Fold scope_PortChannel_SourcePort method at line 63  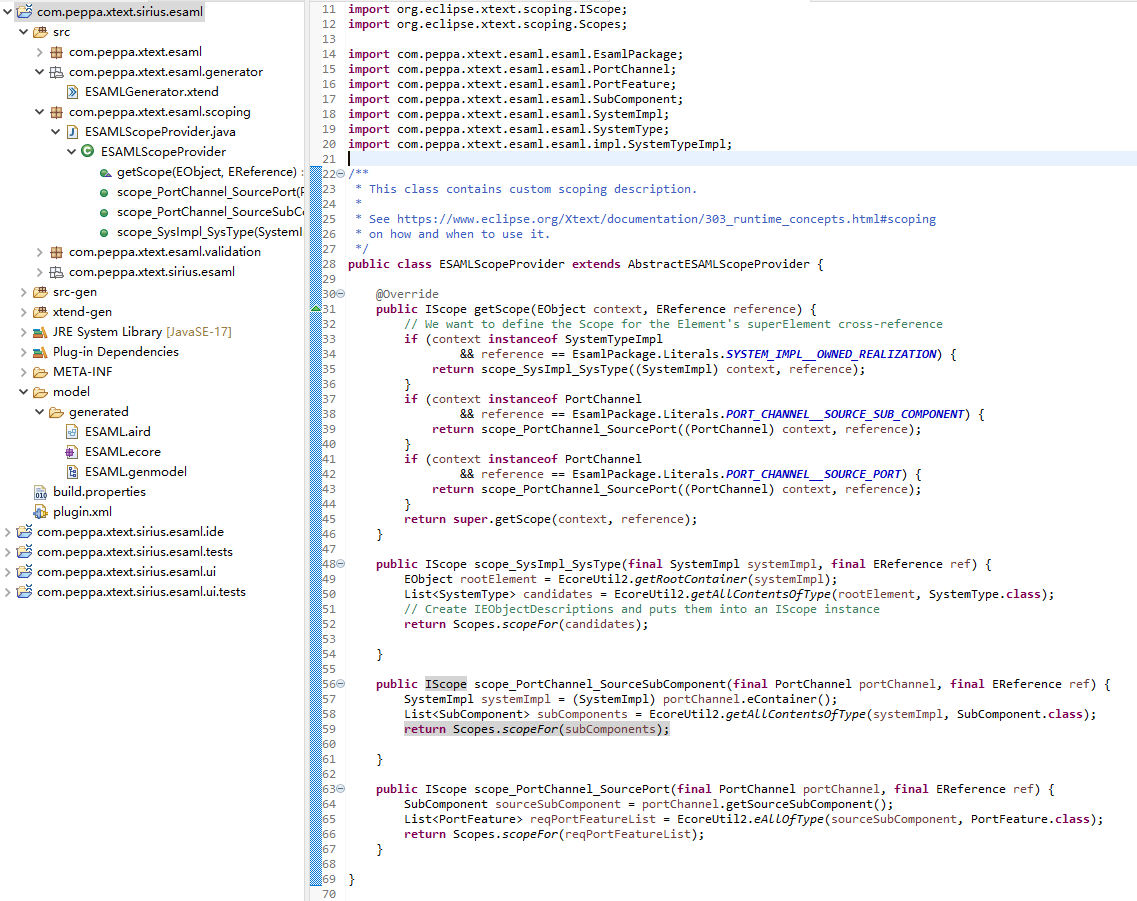(341, 789)
